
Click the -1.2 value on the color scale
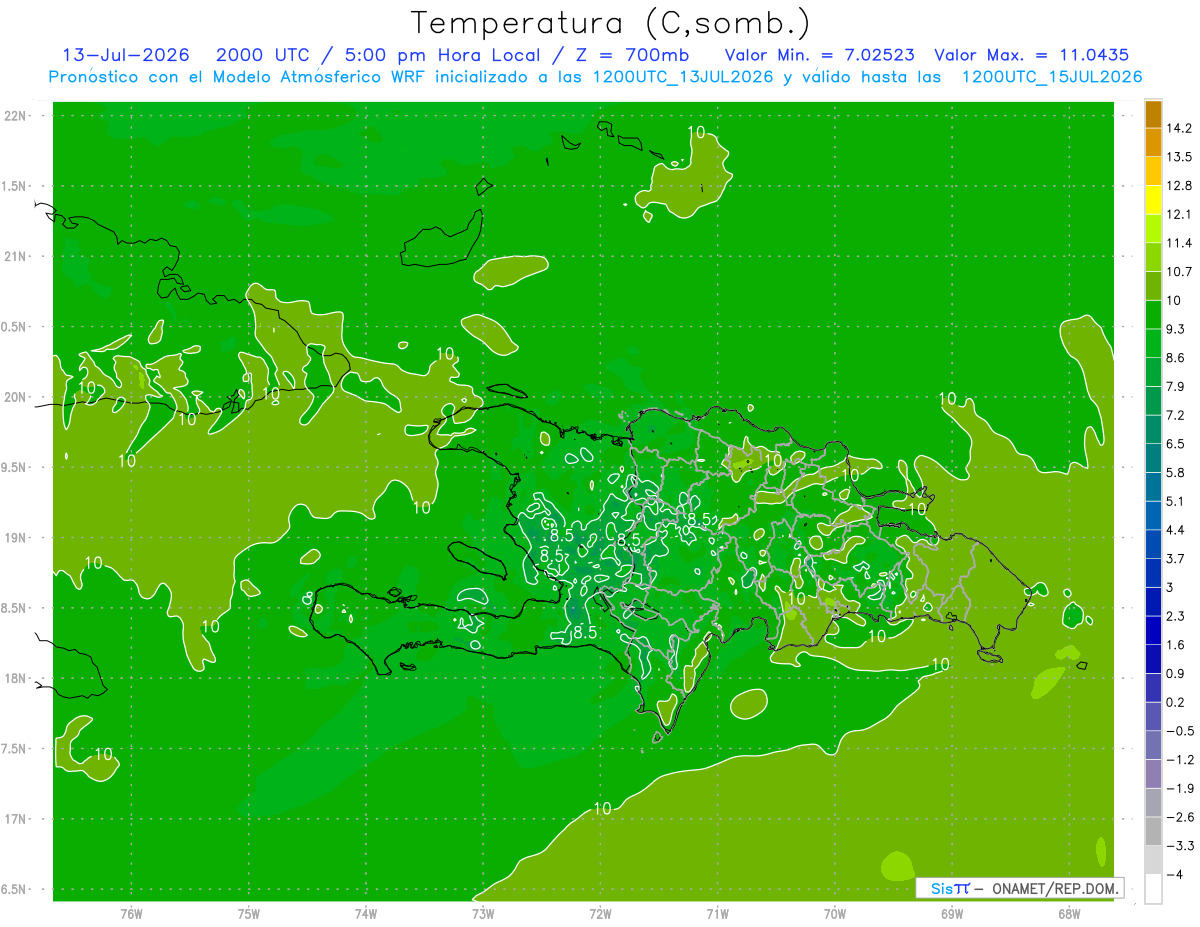[x=1179, y=760]
